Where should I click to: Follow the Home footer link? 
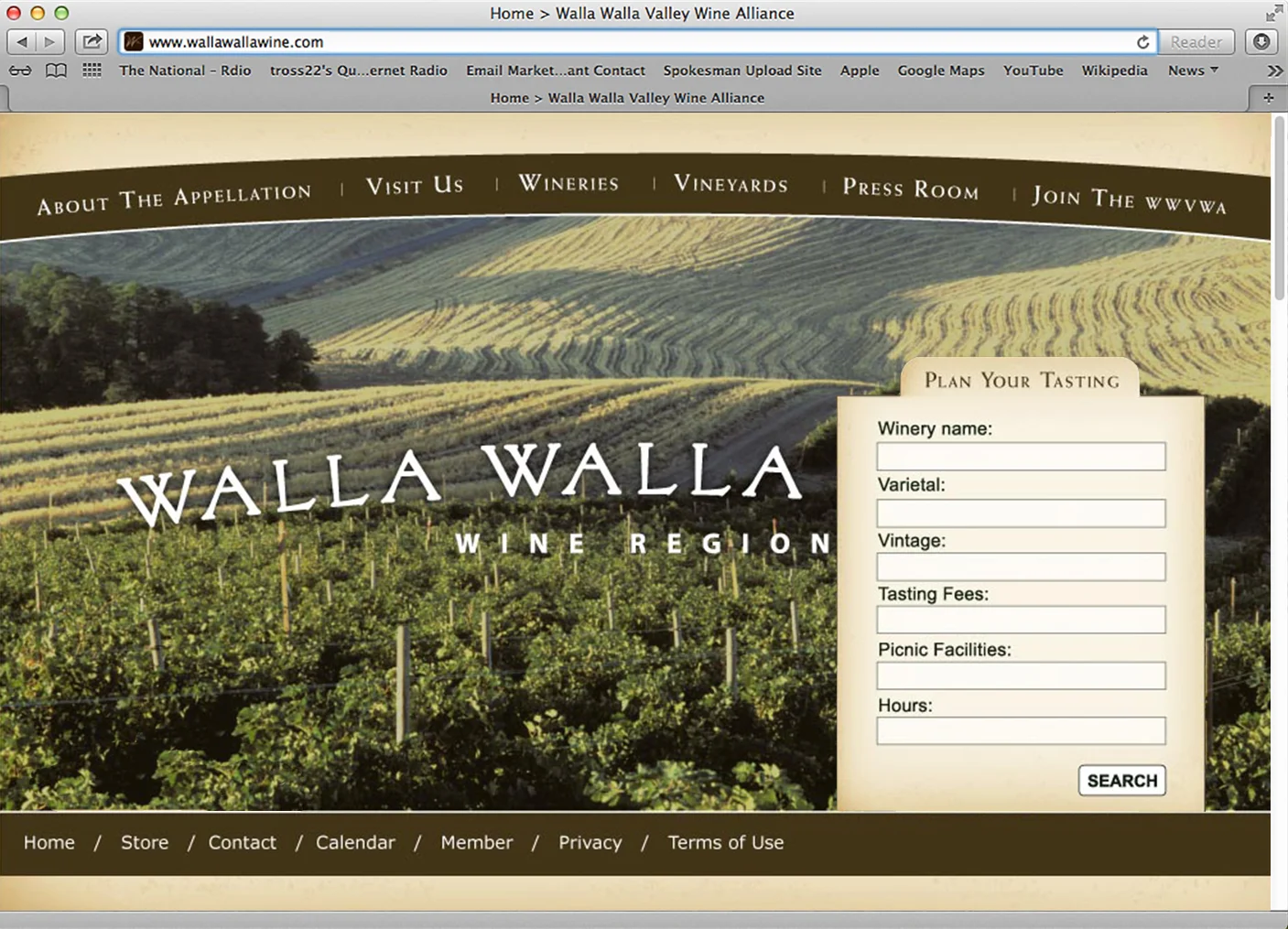tap(49, 843)
